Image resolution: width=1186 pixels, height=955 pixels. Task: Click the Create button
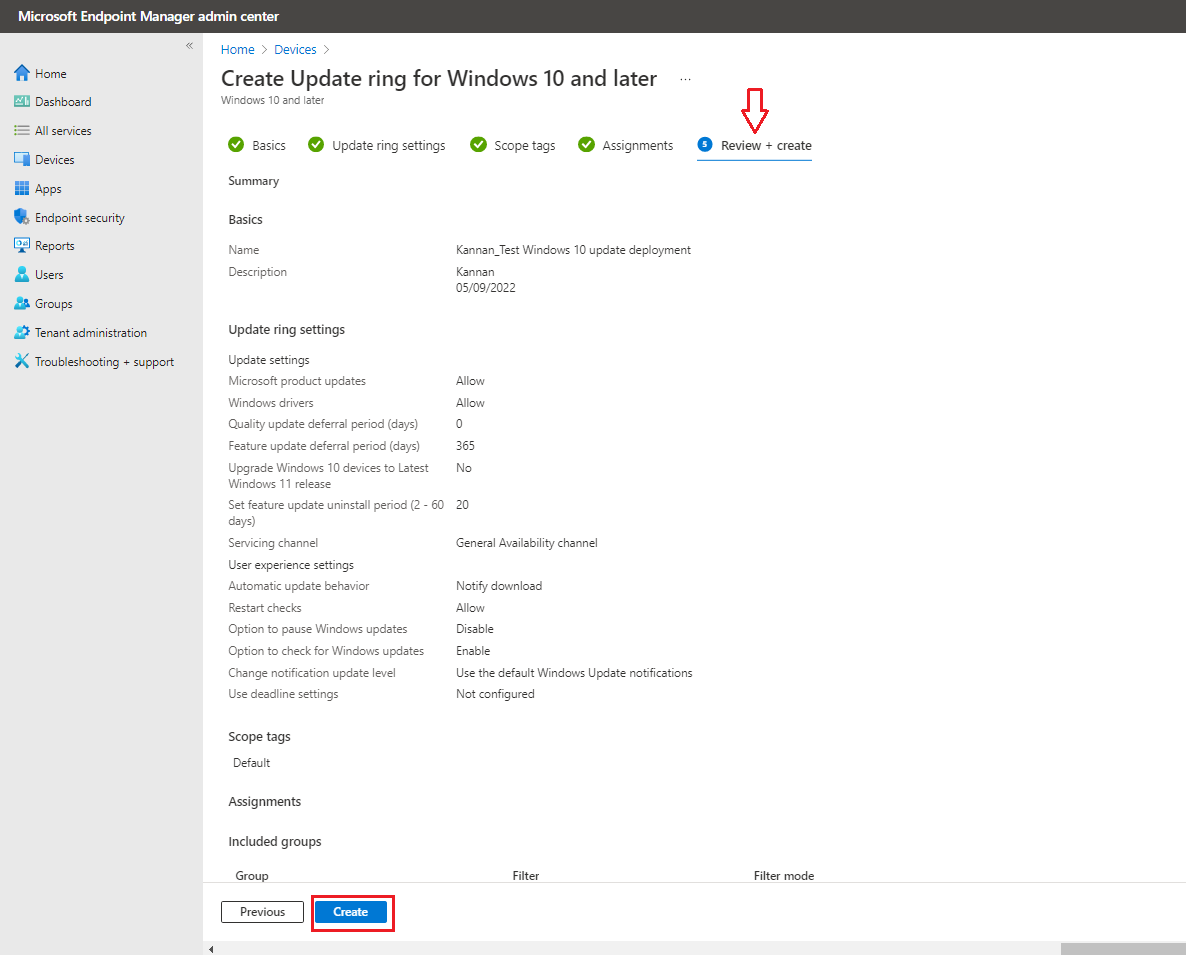[x=351, y=912]
